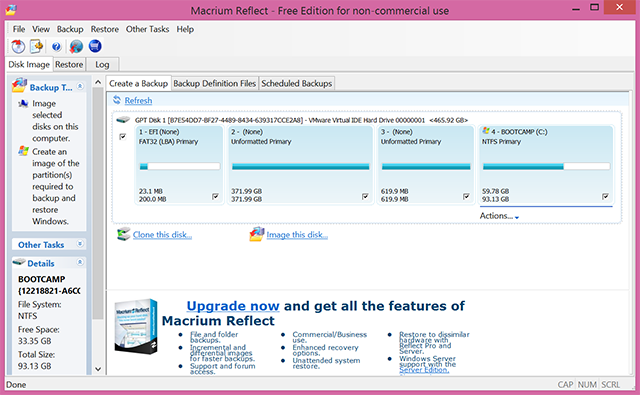Click the sidebar scroll down arrow
The image size is (640, 395).
[x=98, y=369]
